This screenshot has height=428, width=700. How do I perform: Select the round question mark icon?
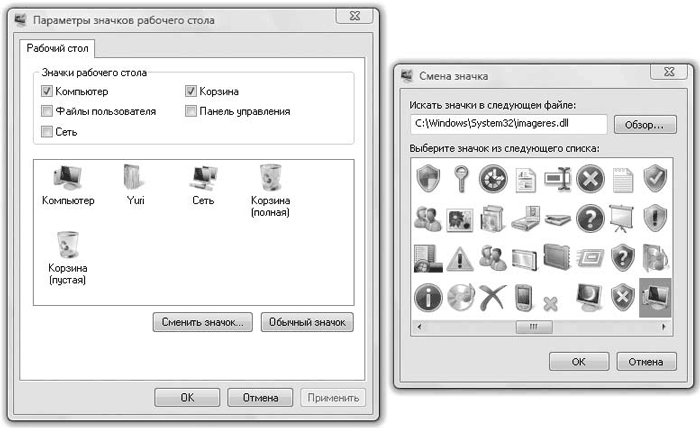click(591, 218)
